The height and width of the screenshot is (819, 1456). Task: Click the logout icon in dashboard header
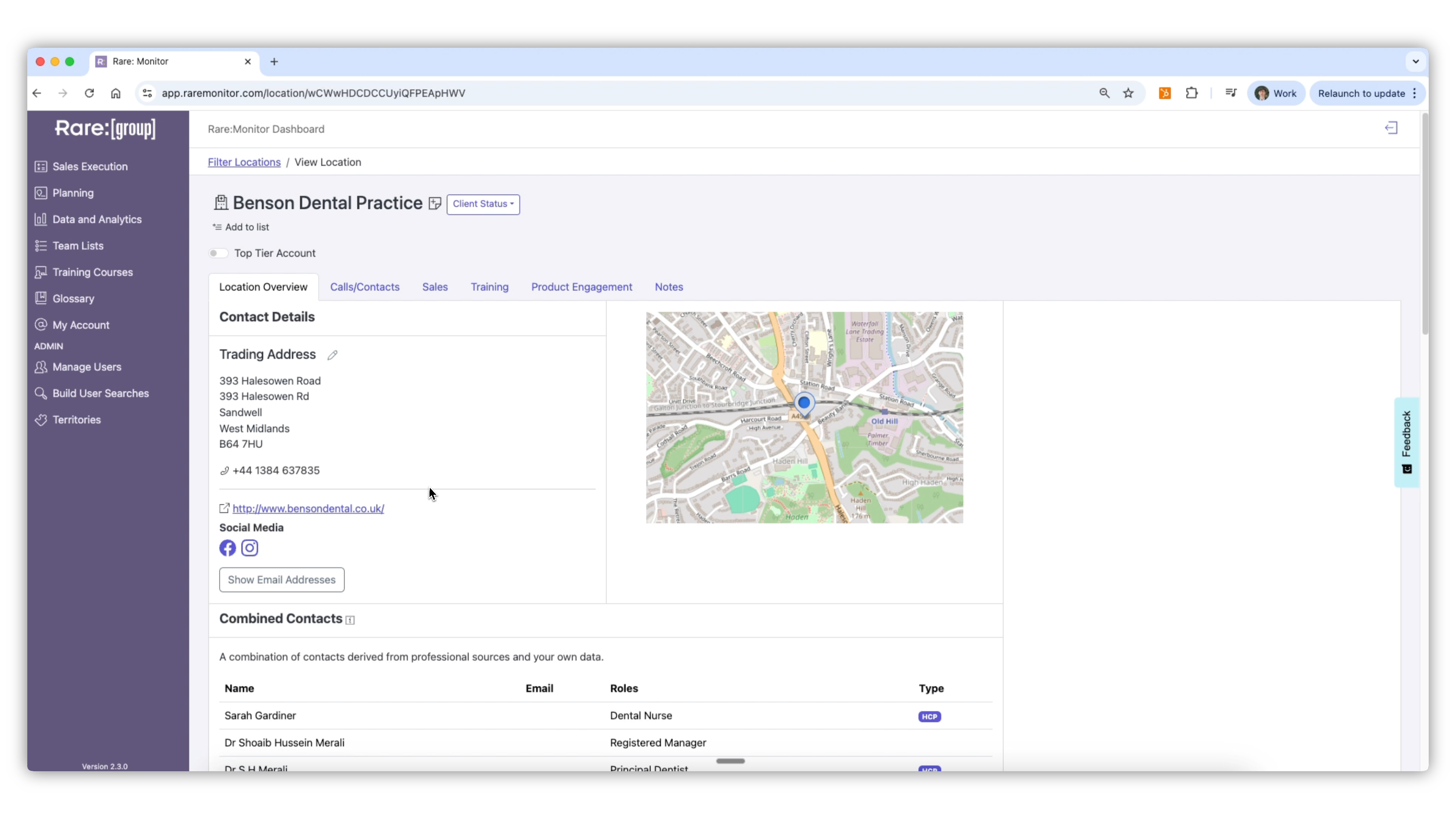coord(1391,128)
